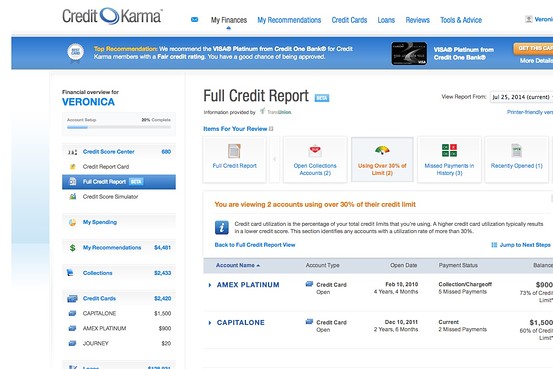Image resolution: width=553 pixels, height=369 pixels.
Task: Click the Payment Status column header
Action: [458, 265]
